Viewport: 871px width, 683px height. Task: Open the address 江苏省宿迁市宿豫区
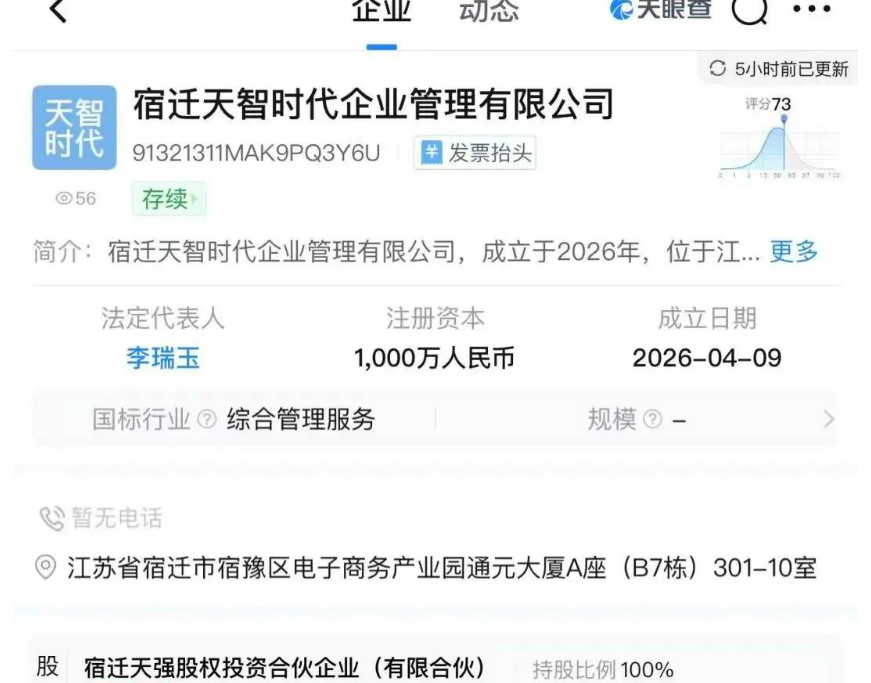[442, 568]
